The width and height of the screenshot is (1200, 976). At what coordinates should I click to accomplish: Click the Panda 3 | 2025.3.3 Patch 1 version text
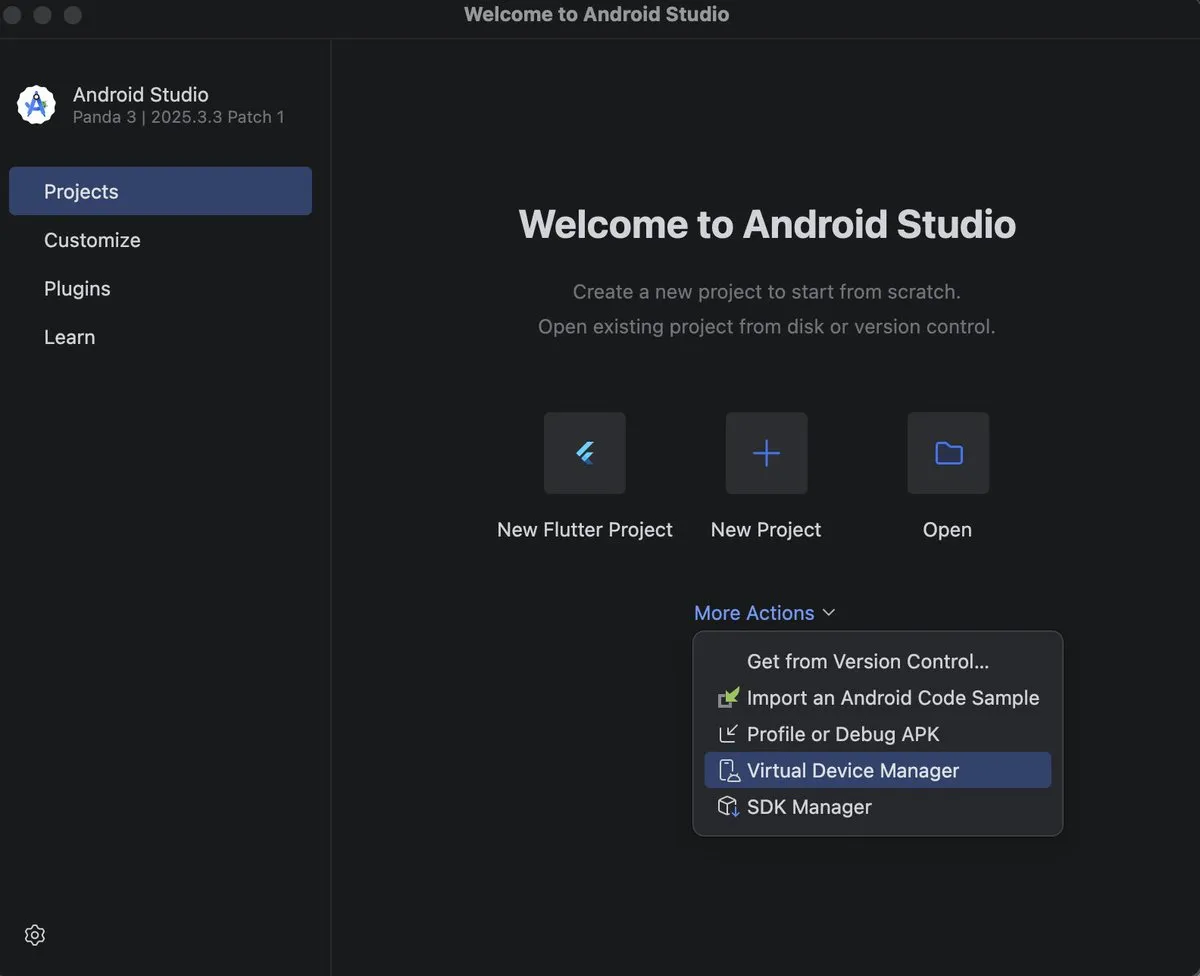[179, 117]
